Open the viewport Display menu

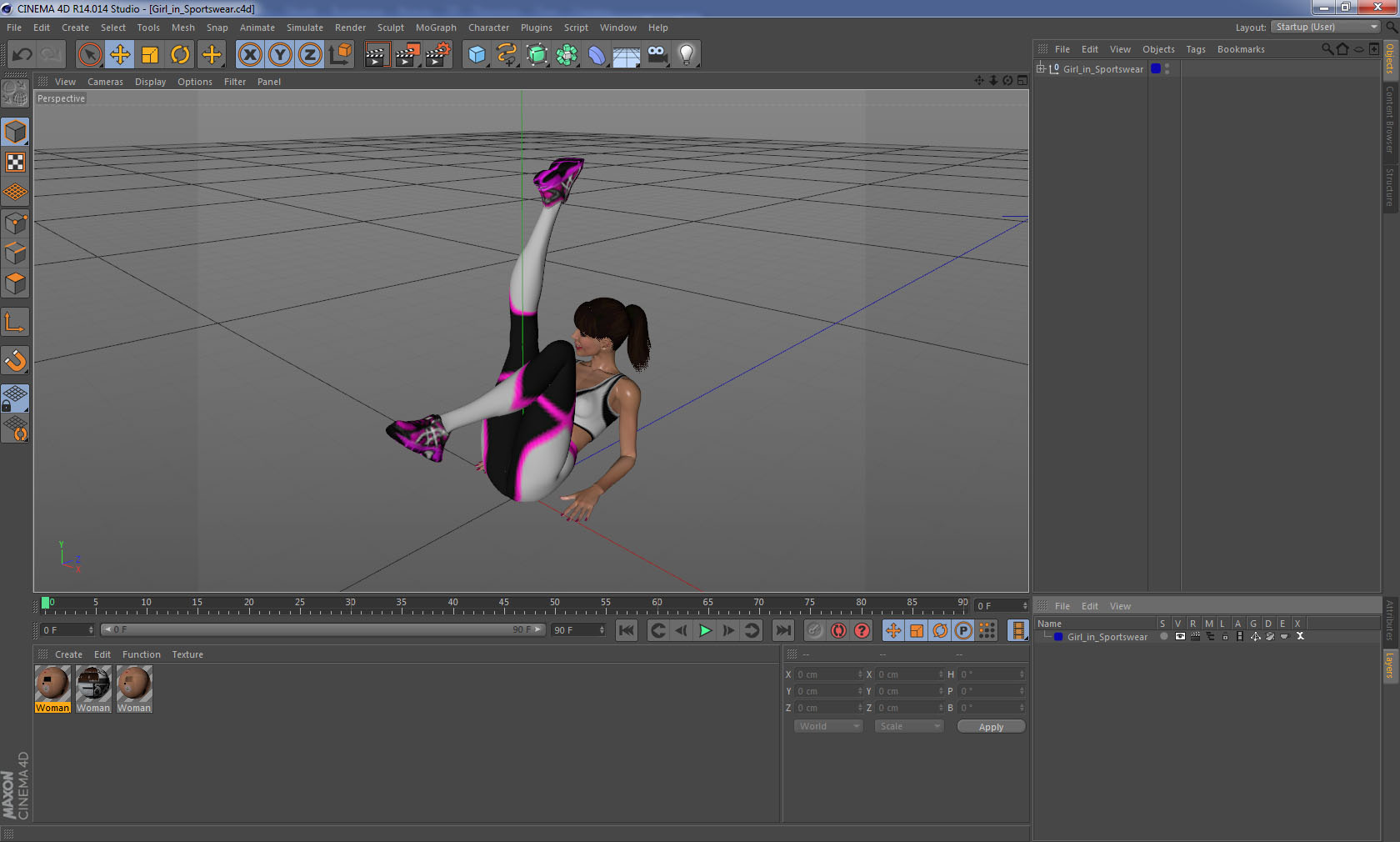(x=150, y=82)
